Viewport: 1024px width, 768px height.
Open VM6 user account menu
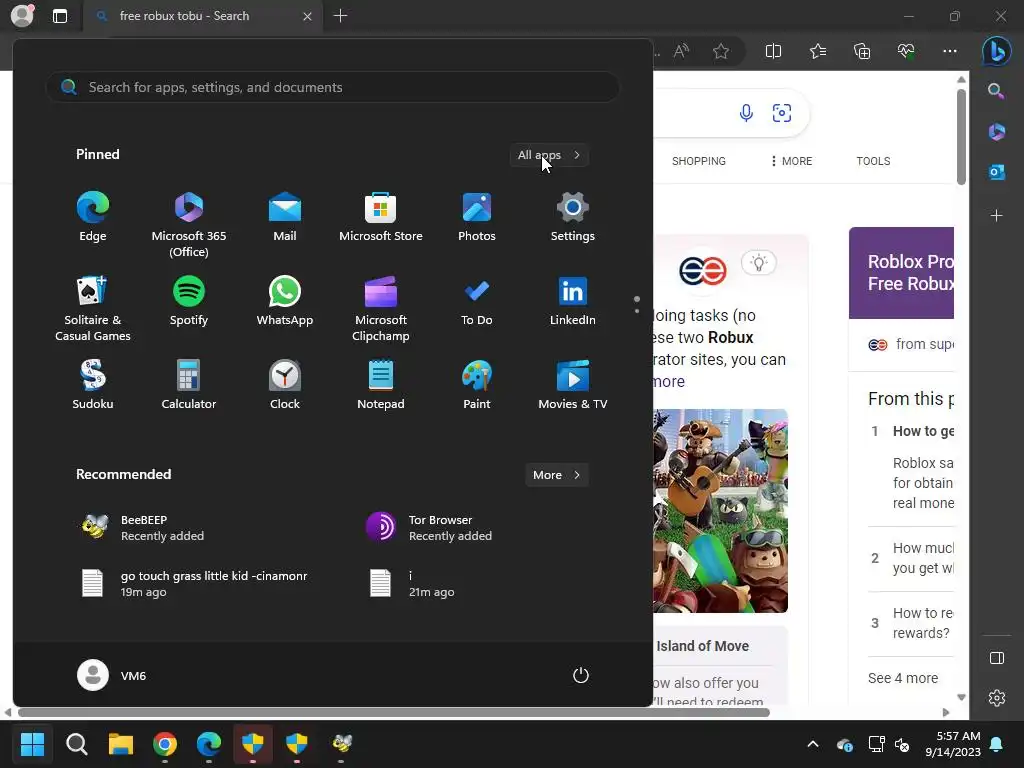coord(112,675)
